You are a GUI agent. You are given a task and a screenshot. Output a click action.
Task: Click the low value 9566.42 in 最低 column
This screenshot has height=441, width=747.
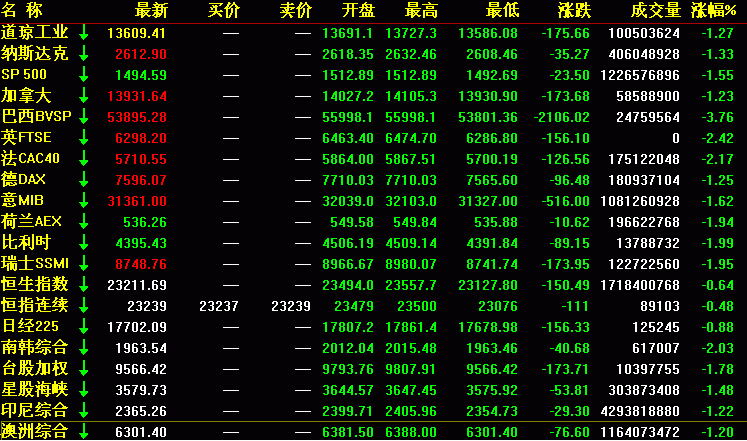click(x=492, y=369)
